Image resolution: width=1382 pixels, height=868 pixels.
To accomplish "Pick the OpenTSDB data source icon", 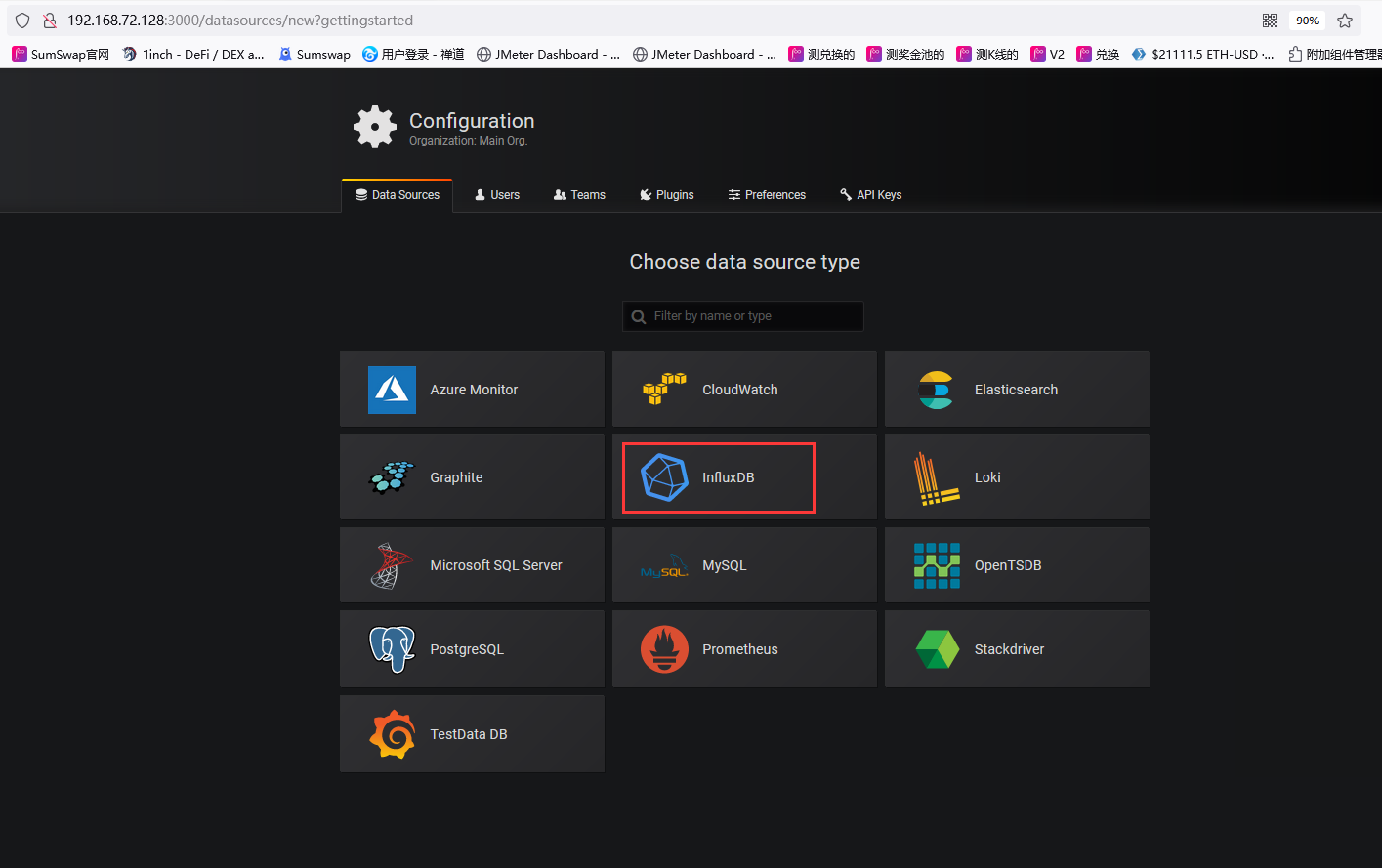I will tap(937, 565).
